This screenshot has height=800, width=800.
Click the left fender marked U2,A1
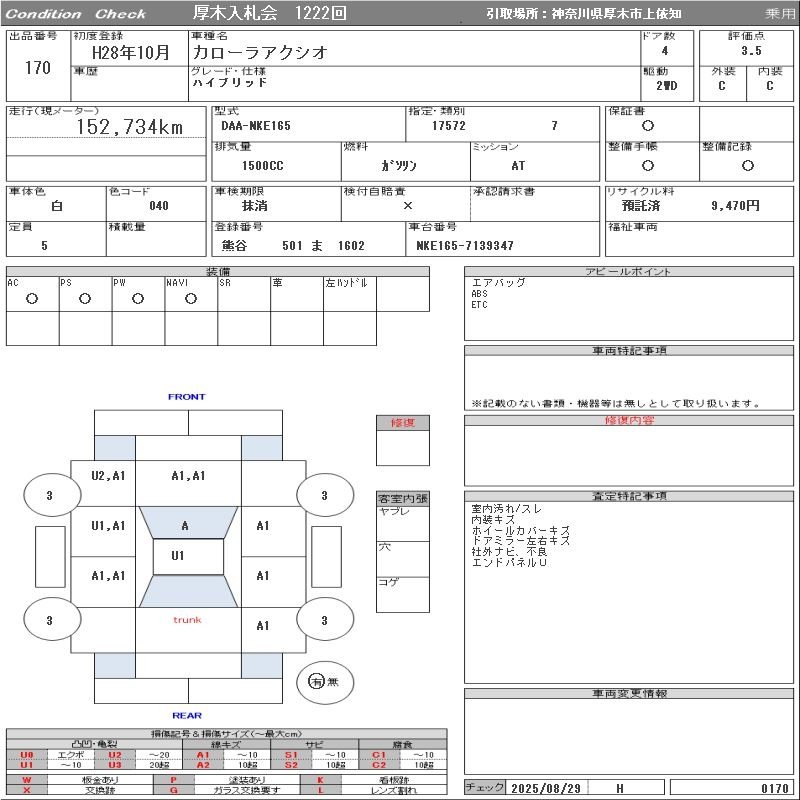click(103, 483)
